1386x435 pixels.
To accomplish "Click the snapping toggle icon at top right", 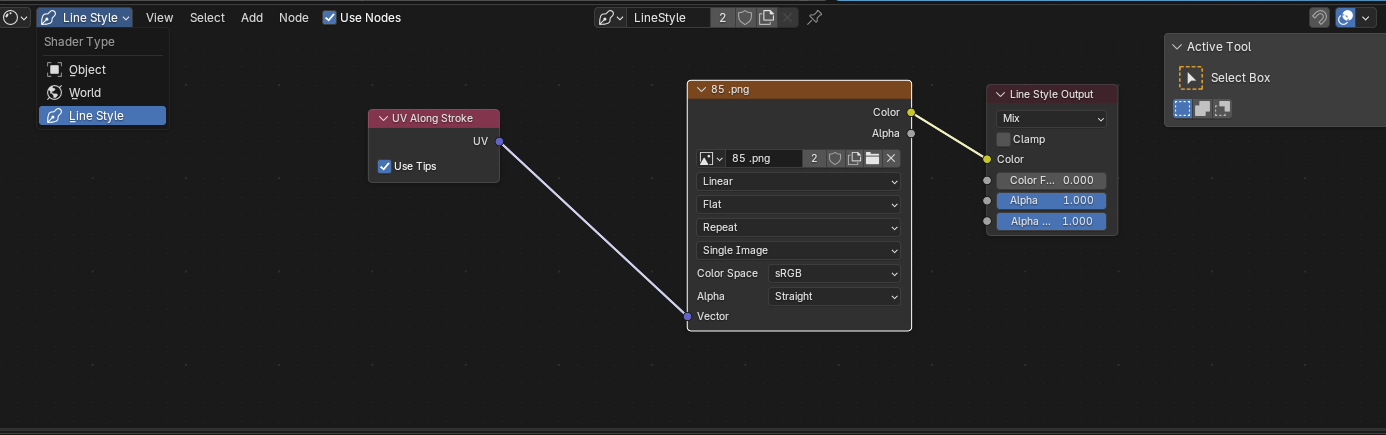I will (x=1320, y=17).
